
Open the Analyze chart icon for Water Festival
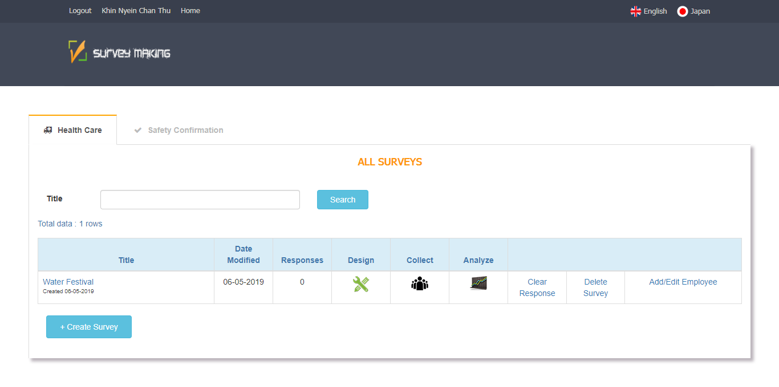click(x=478, y=283)
